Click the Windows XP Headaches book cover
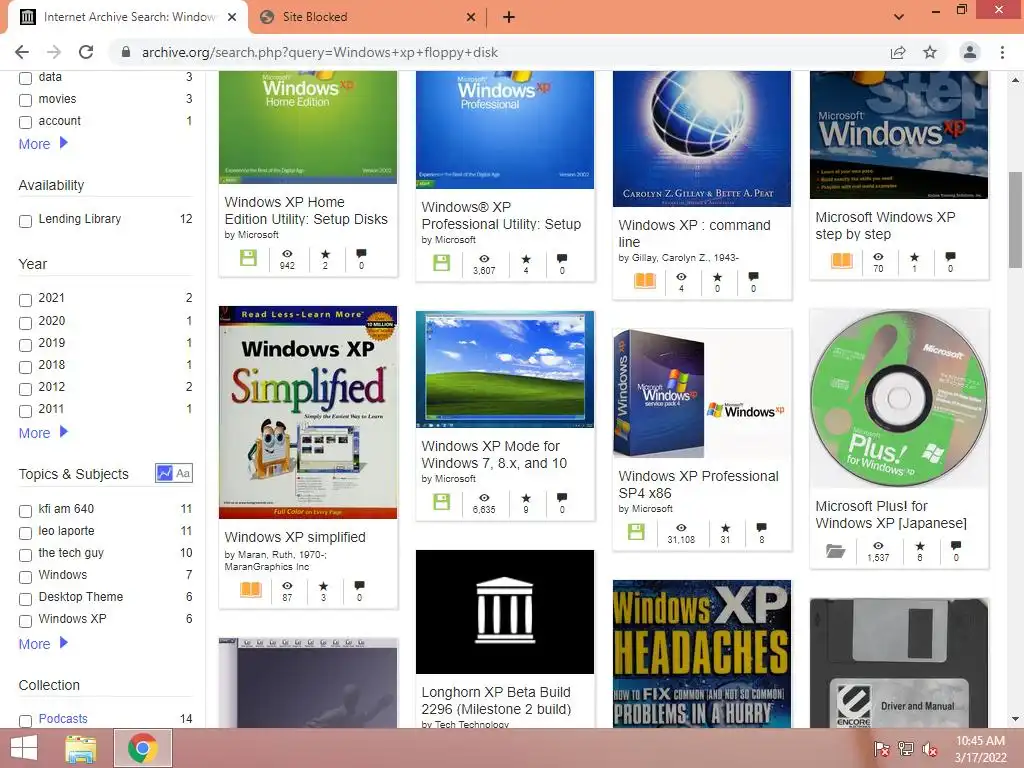 [x=702, y=654]
